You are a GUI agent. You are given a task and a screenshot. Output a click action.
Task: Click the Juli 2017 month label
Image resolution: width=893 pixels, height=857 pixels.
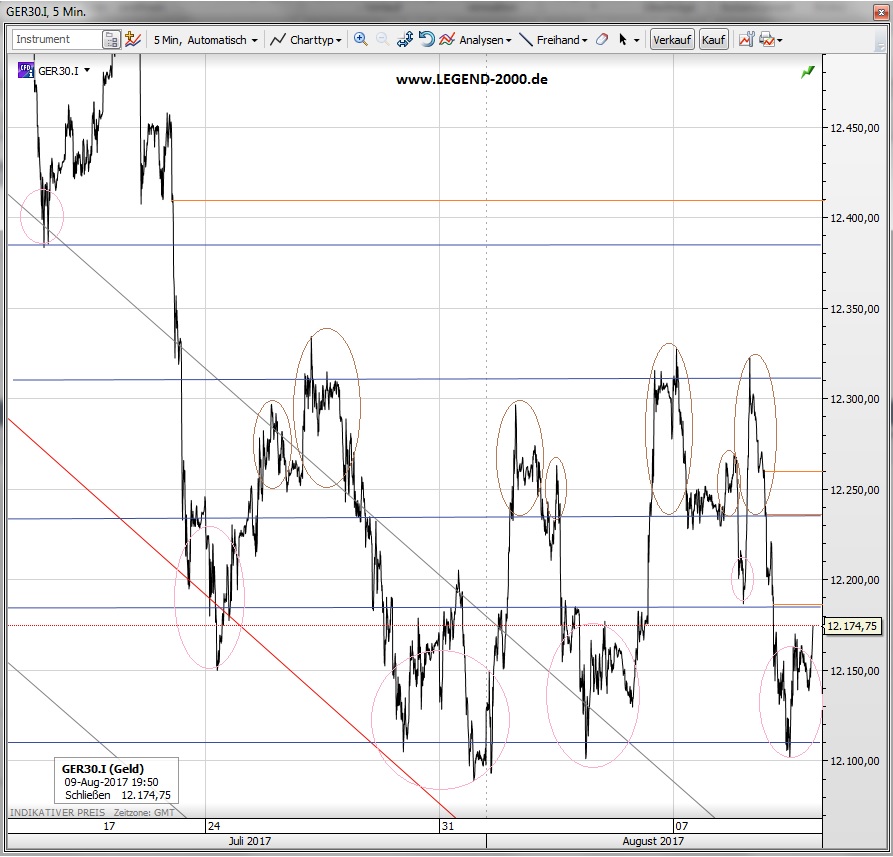(249, 841)
